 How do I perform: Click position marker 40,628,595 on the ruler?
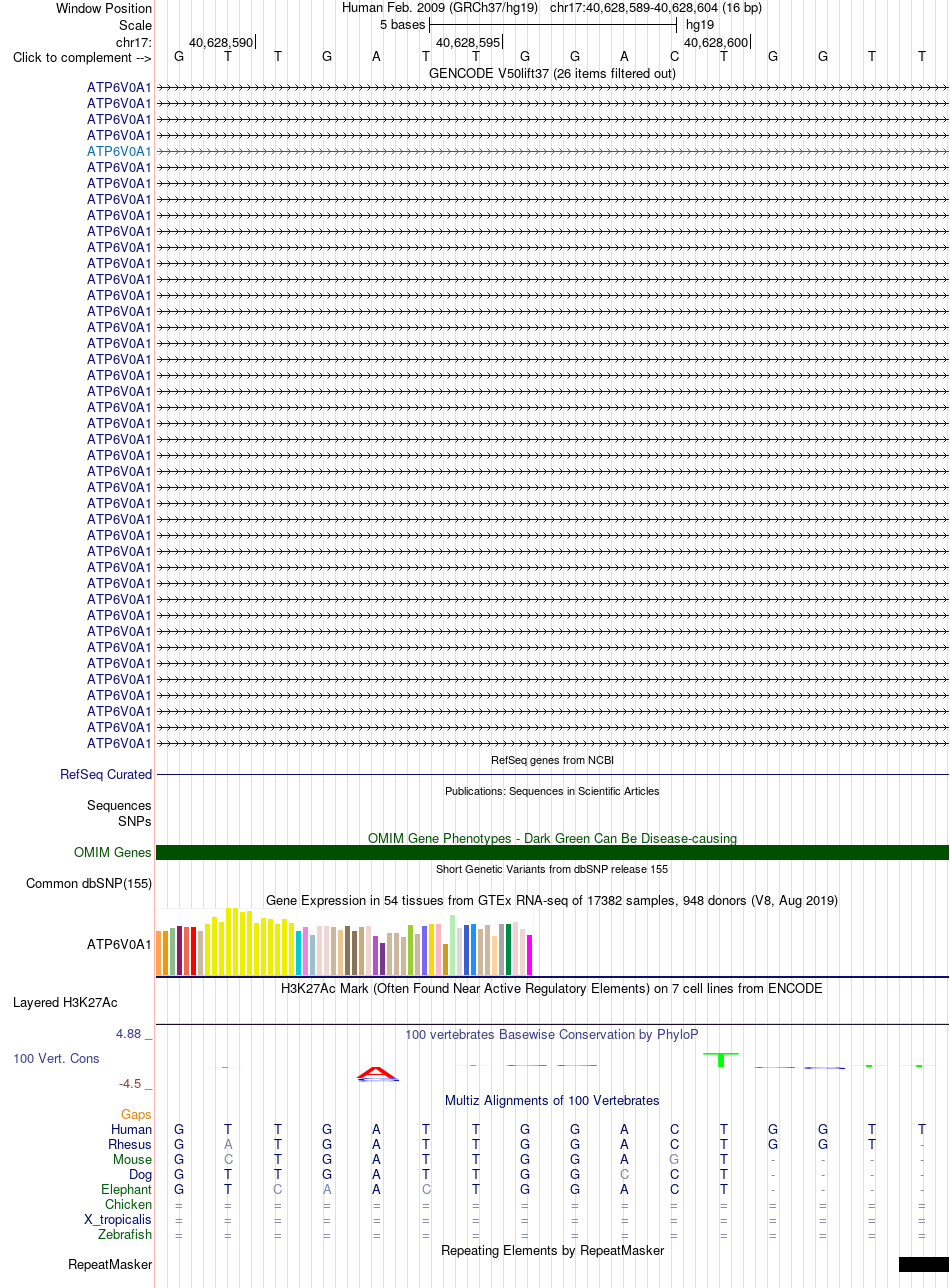[468, 42]
